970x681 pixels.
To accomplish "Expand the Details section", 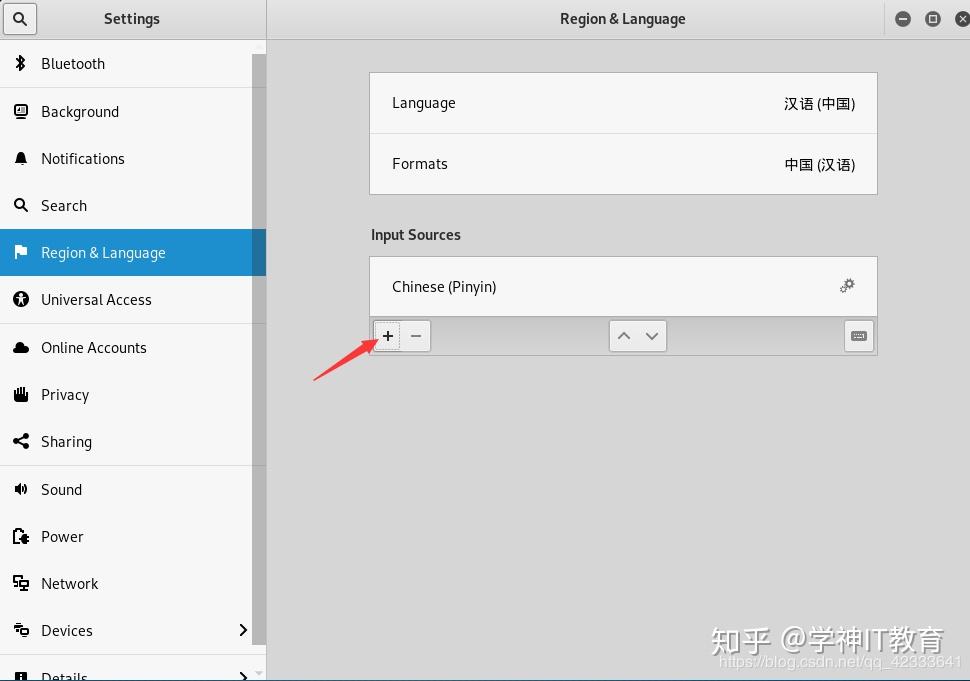I will 241,674.
